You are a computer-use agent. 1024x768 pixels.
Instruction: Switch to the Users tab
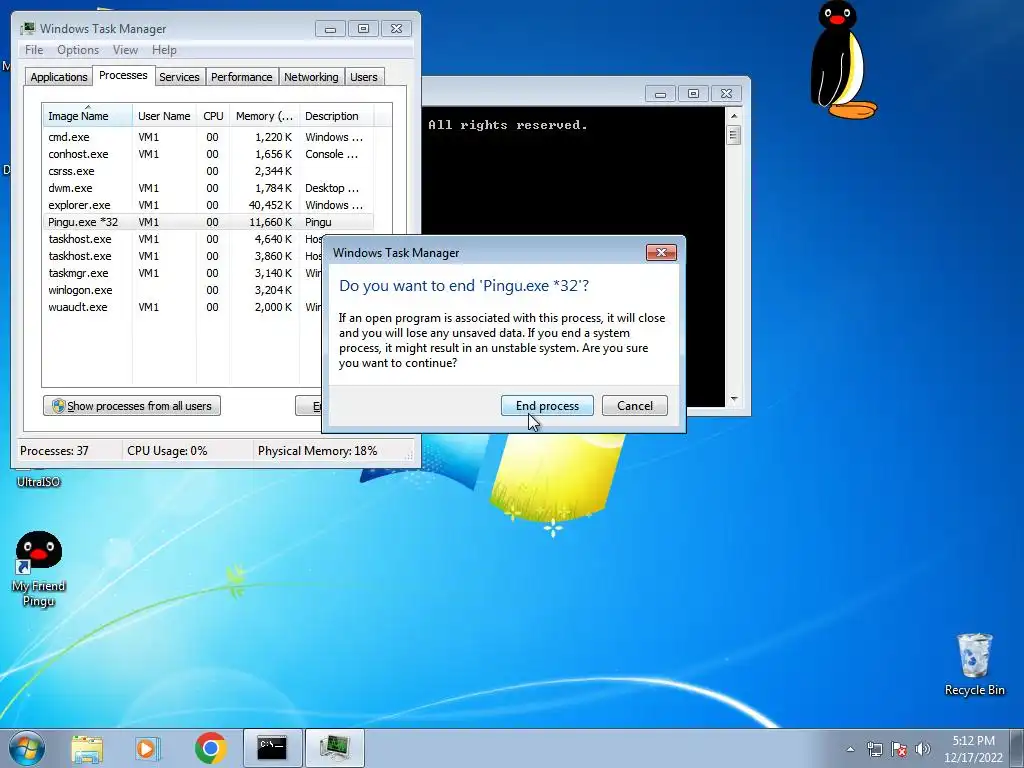click(364, 77)
